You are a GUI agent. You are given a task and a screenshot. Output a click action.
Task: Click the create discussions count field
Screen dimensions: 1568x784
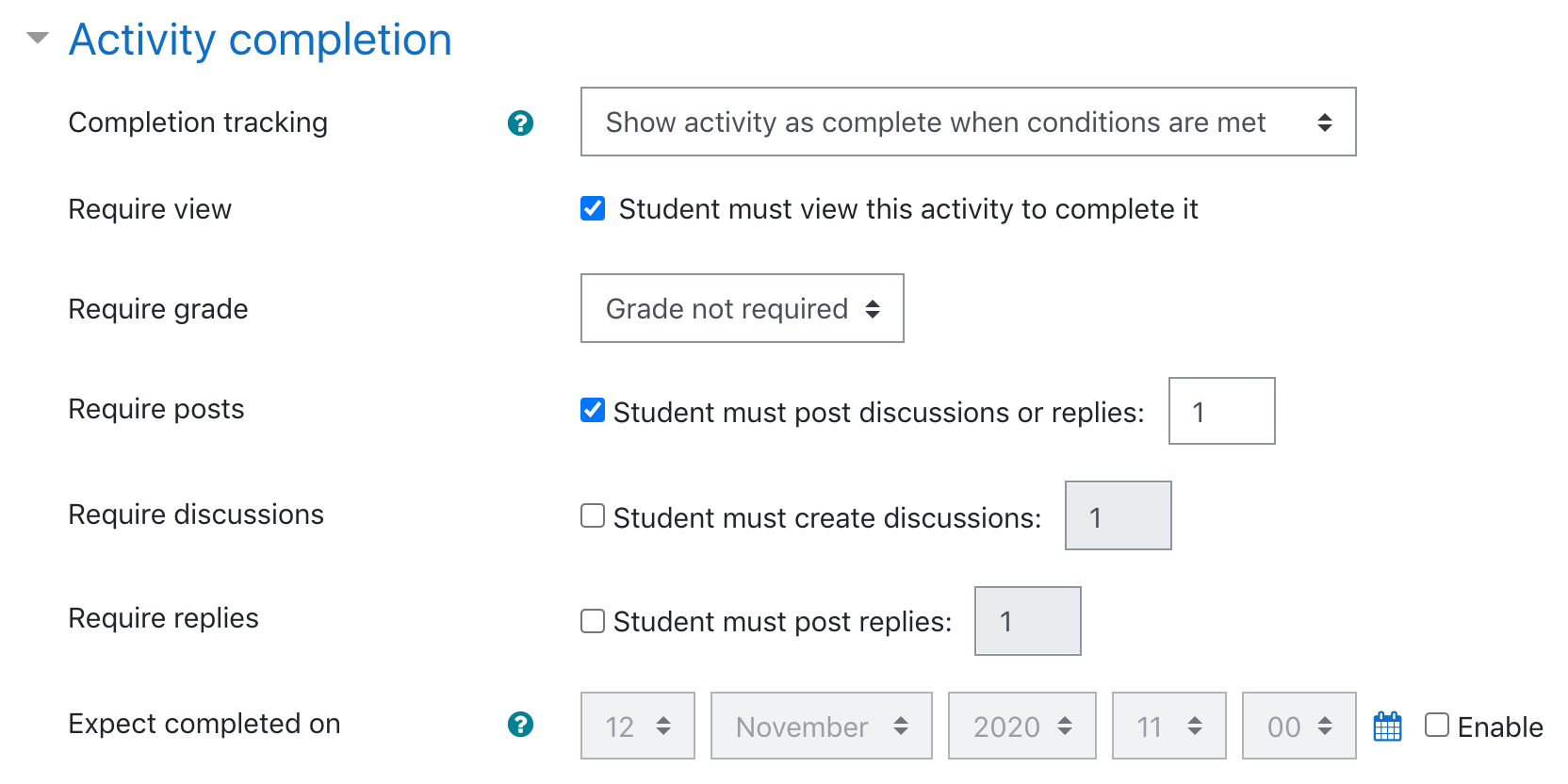1118,515
